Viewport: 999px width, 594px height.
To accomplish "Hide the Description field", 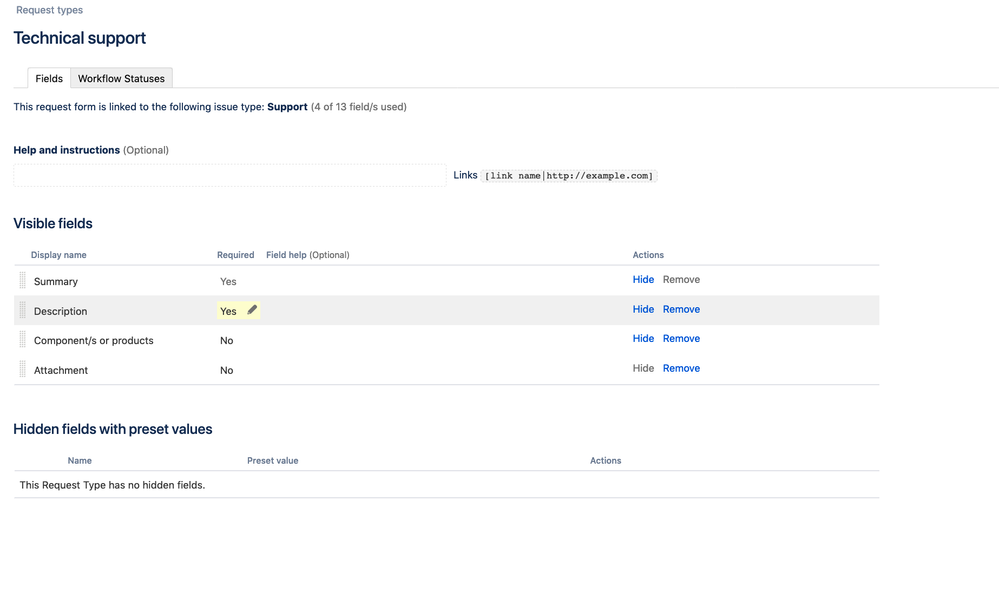I will (x=643, y=309).
